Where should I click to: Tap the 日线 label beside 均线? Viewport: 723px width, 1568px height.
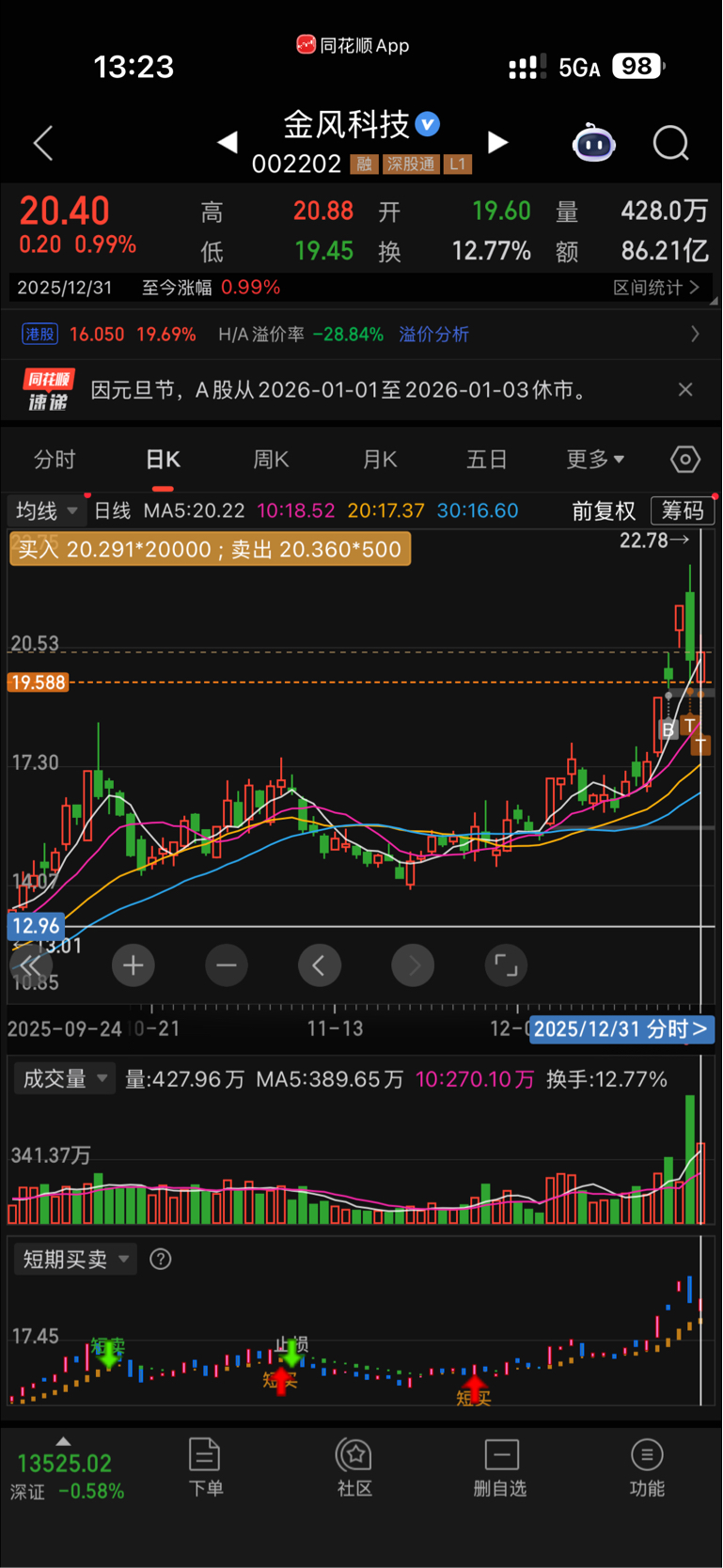[113, 510]
